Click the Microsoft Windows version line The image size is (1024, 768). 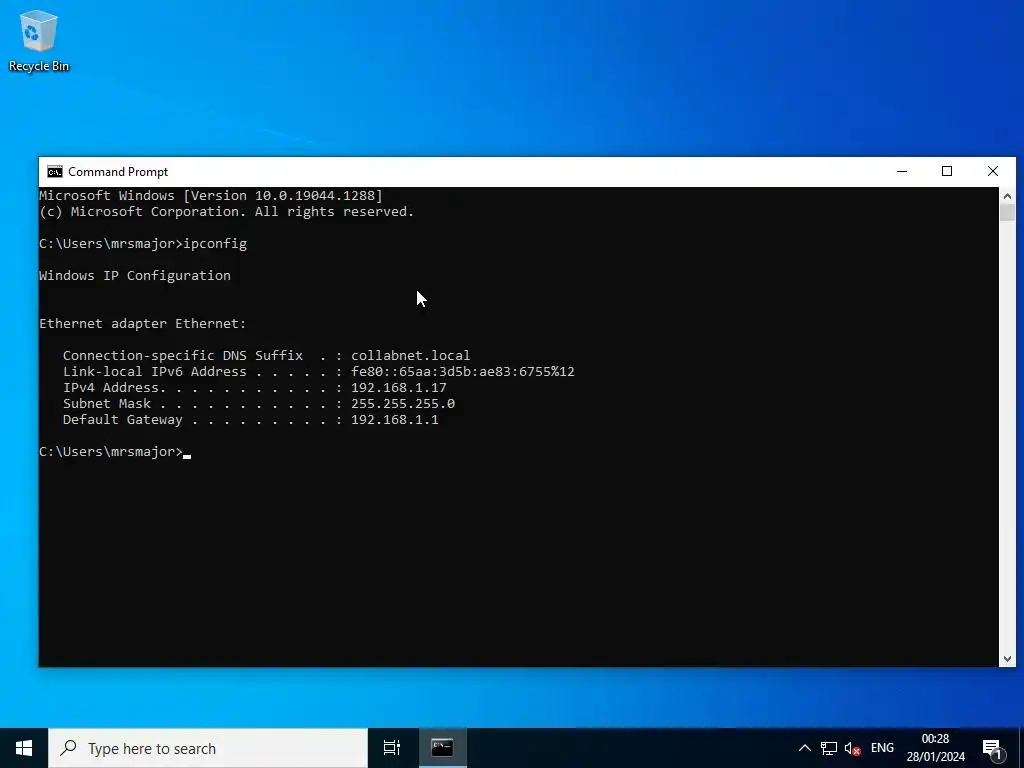[211, 195]
